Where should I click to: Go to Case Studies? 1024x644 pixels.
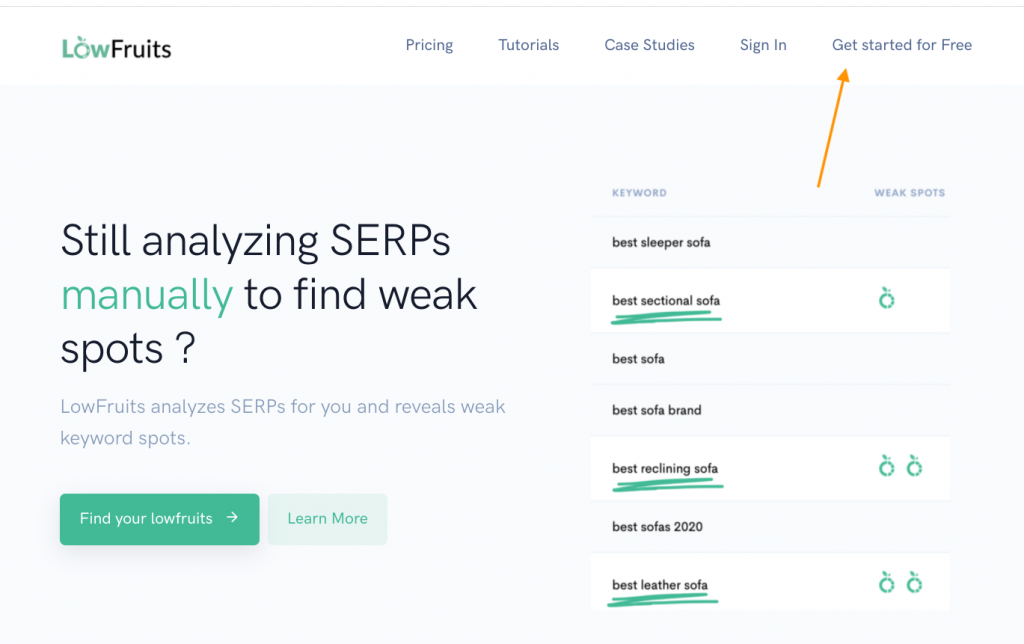click(649, 45)
